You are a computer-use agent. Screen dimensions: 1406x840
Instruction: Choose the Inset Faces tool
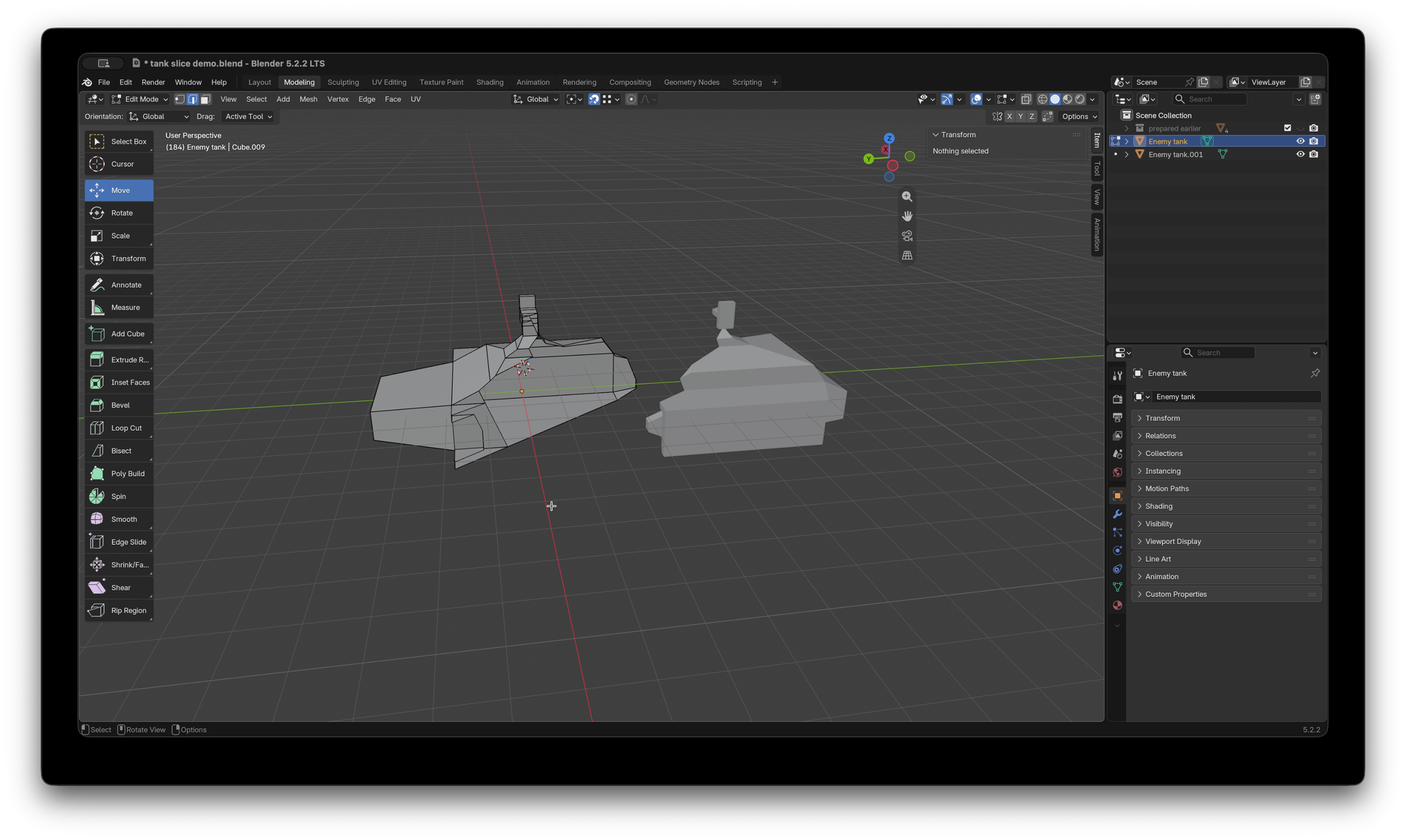119,382
